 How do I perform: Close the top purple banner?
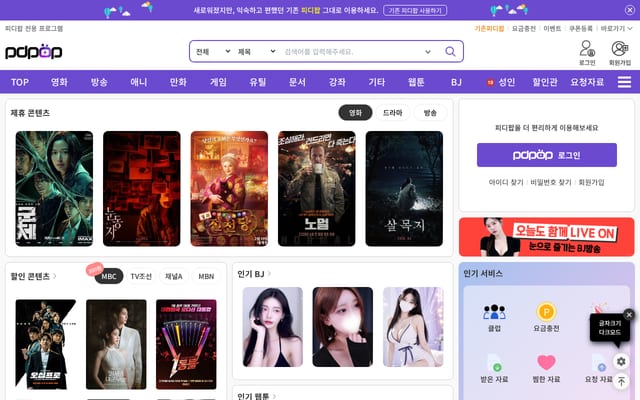pyautogui.click(x=629, y=10)
